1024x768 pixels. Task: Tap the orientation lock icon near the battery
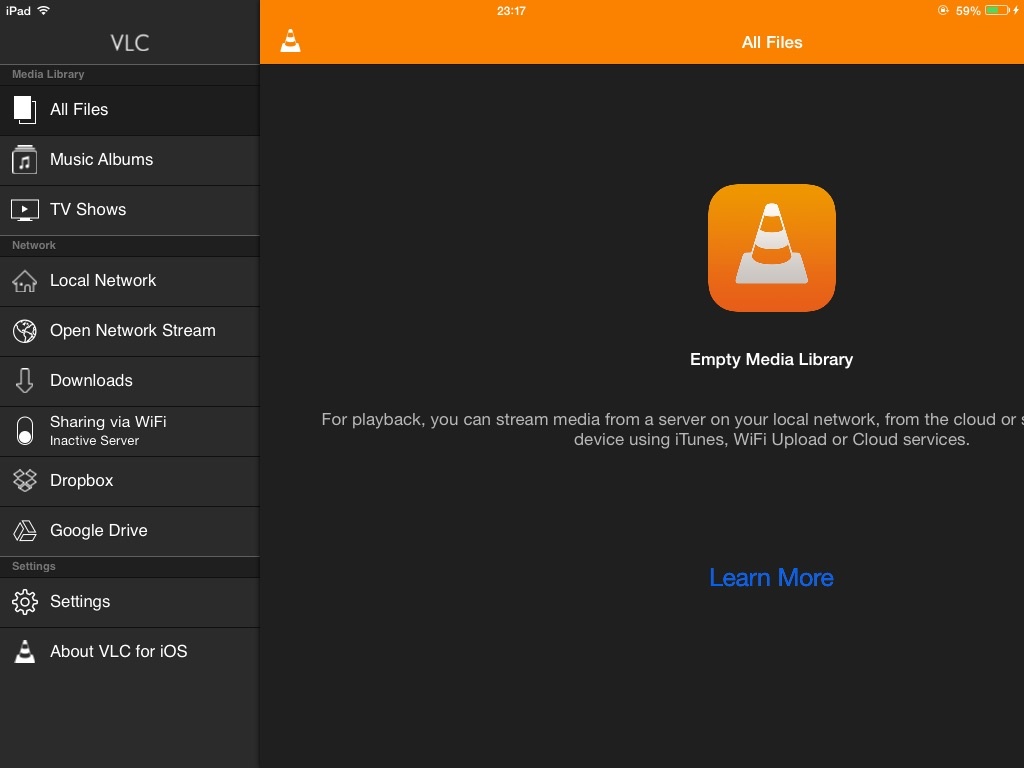pos(942,11)
